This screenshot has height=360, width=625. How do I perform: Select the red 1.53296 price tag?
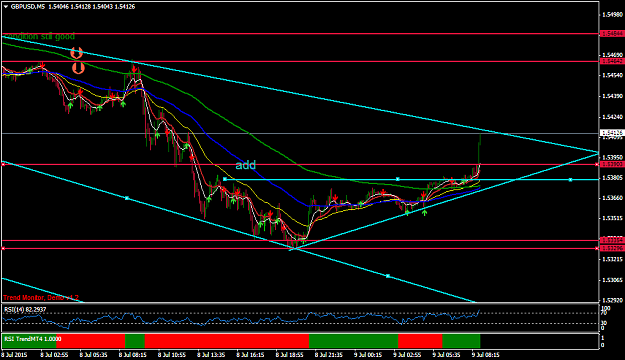pyautogui.click(x=612, y=248)
